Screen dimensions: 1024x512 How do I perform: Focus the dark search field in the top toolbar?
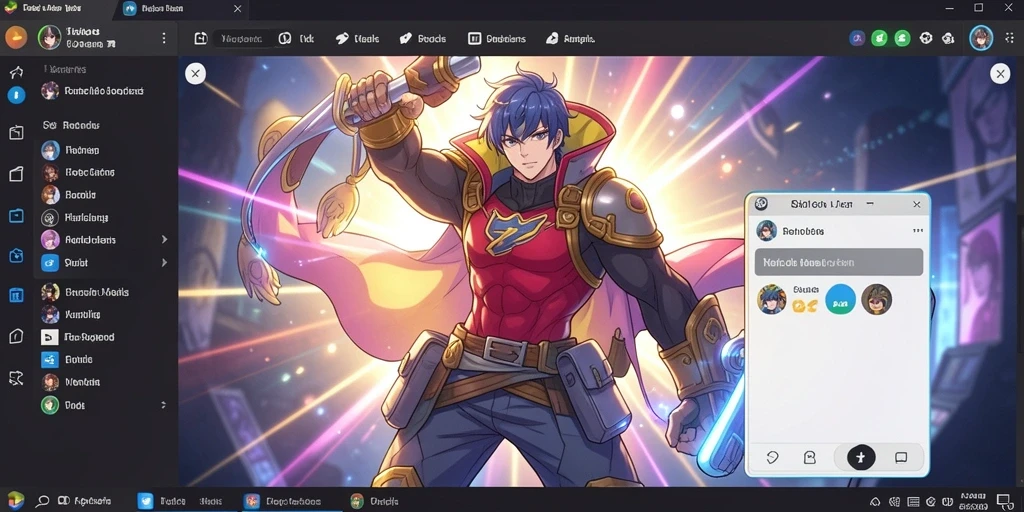[242, 39]
